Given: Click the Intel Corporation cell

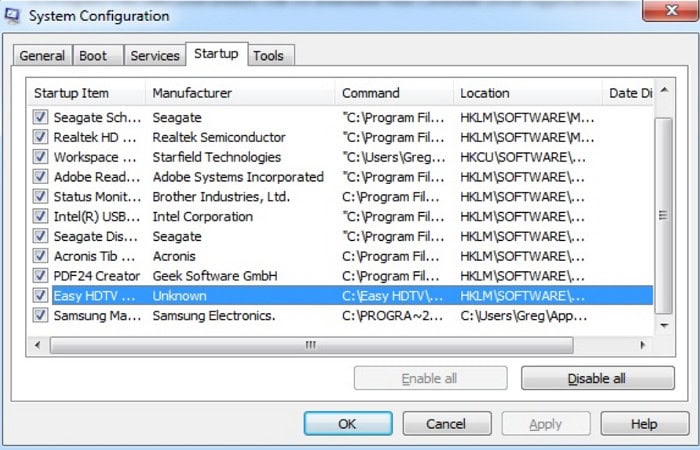Looking at the screenshot, I should 202,217.
